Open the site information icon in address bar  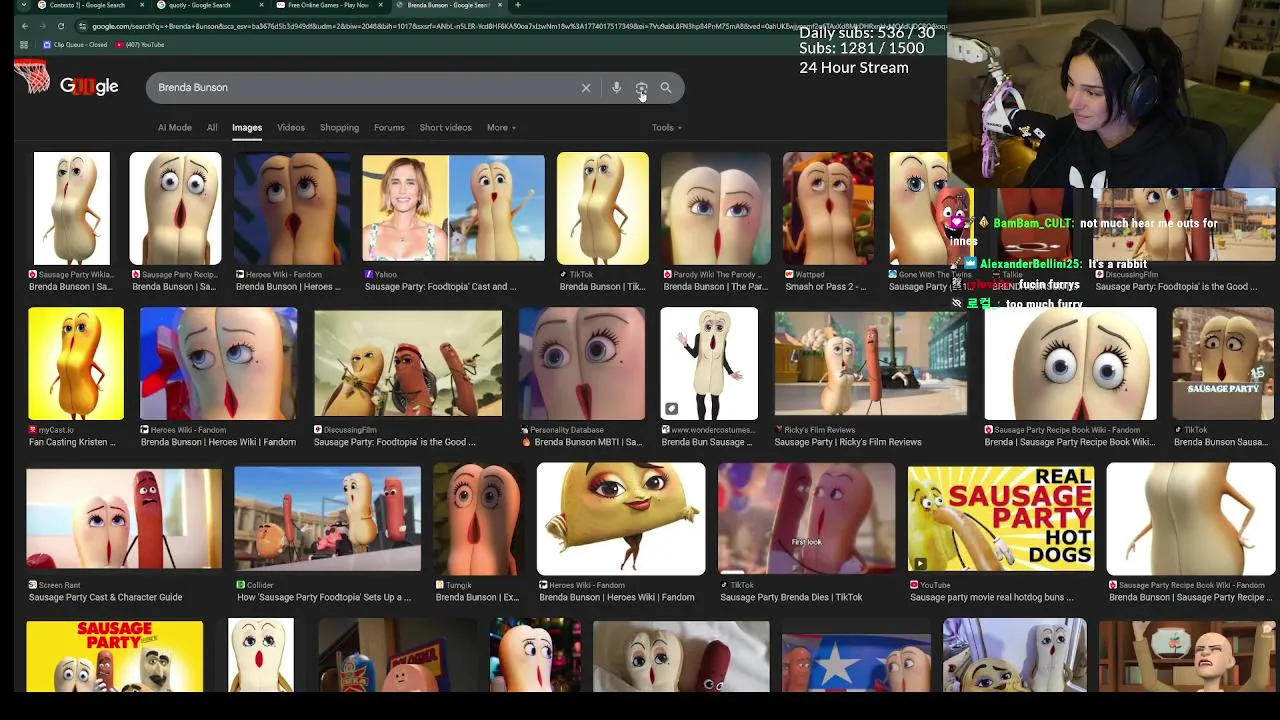point(82,26)
